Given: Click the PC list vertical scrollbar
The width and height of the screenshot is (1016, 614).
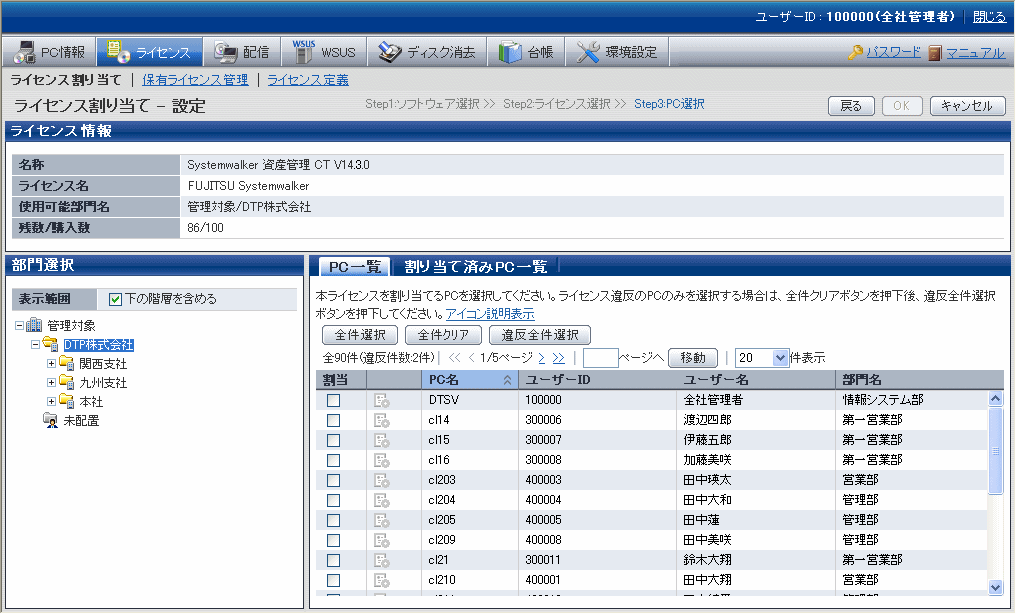Looking at the screenshot, I should tap(995, 500).
